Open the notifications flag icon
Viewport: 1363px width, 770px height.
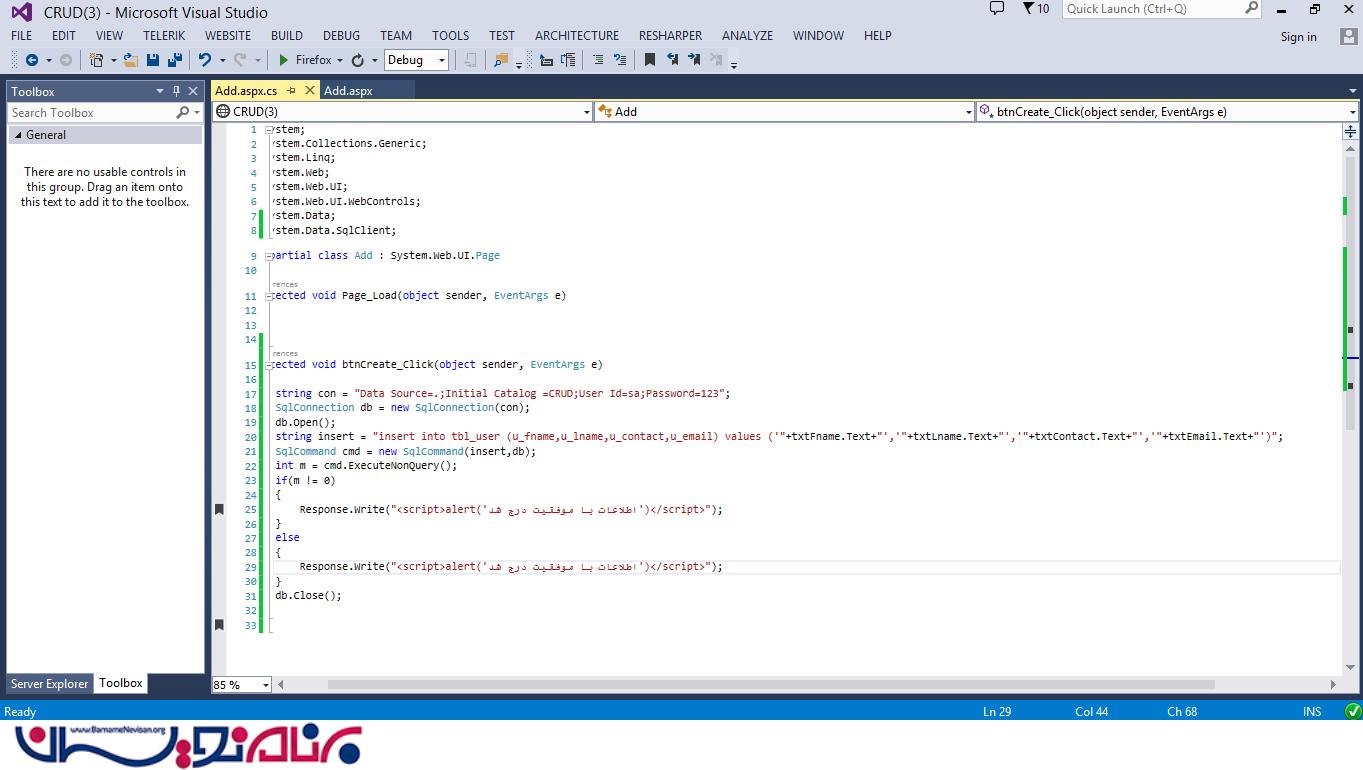[1029, 9]
